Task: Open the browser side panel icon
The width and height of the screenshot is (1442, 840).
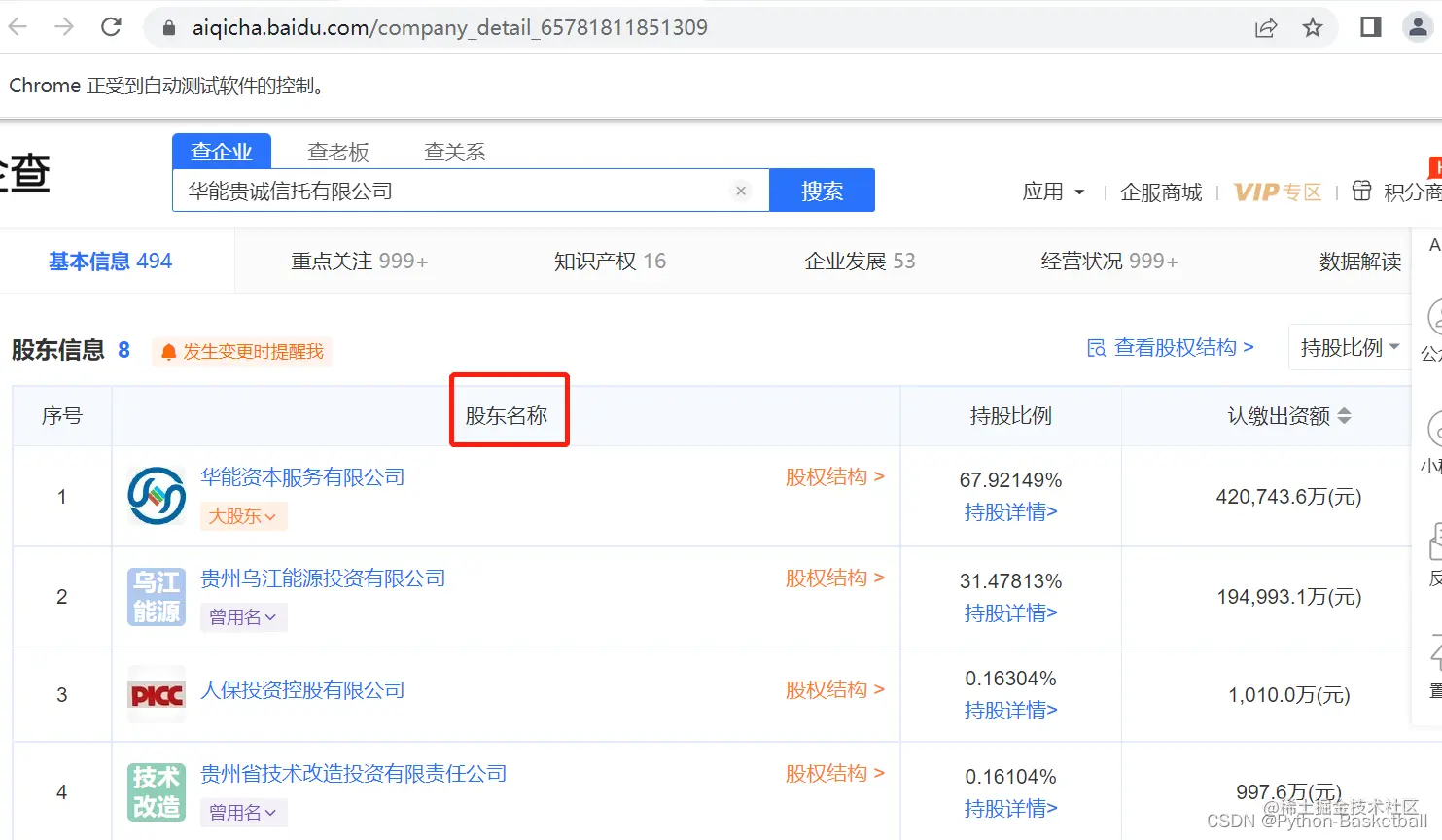Action: pyautogui.click(x=1371, y=27)
